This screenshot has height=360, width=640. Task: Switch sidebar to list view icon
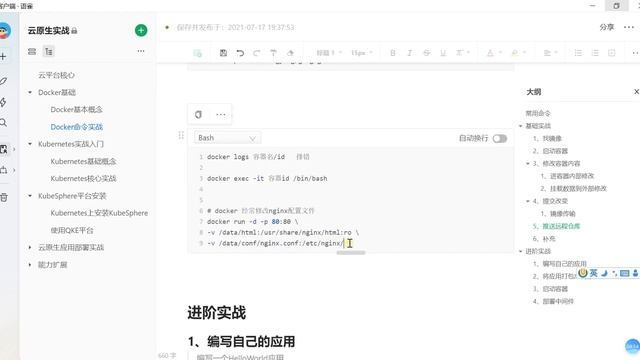pyautogui.click(x=32, y=51)
